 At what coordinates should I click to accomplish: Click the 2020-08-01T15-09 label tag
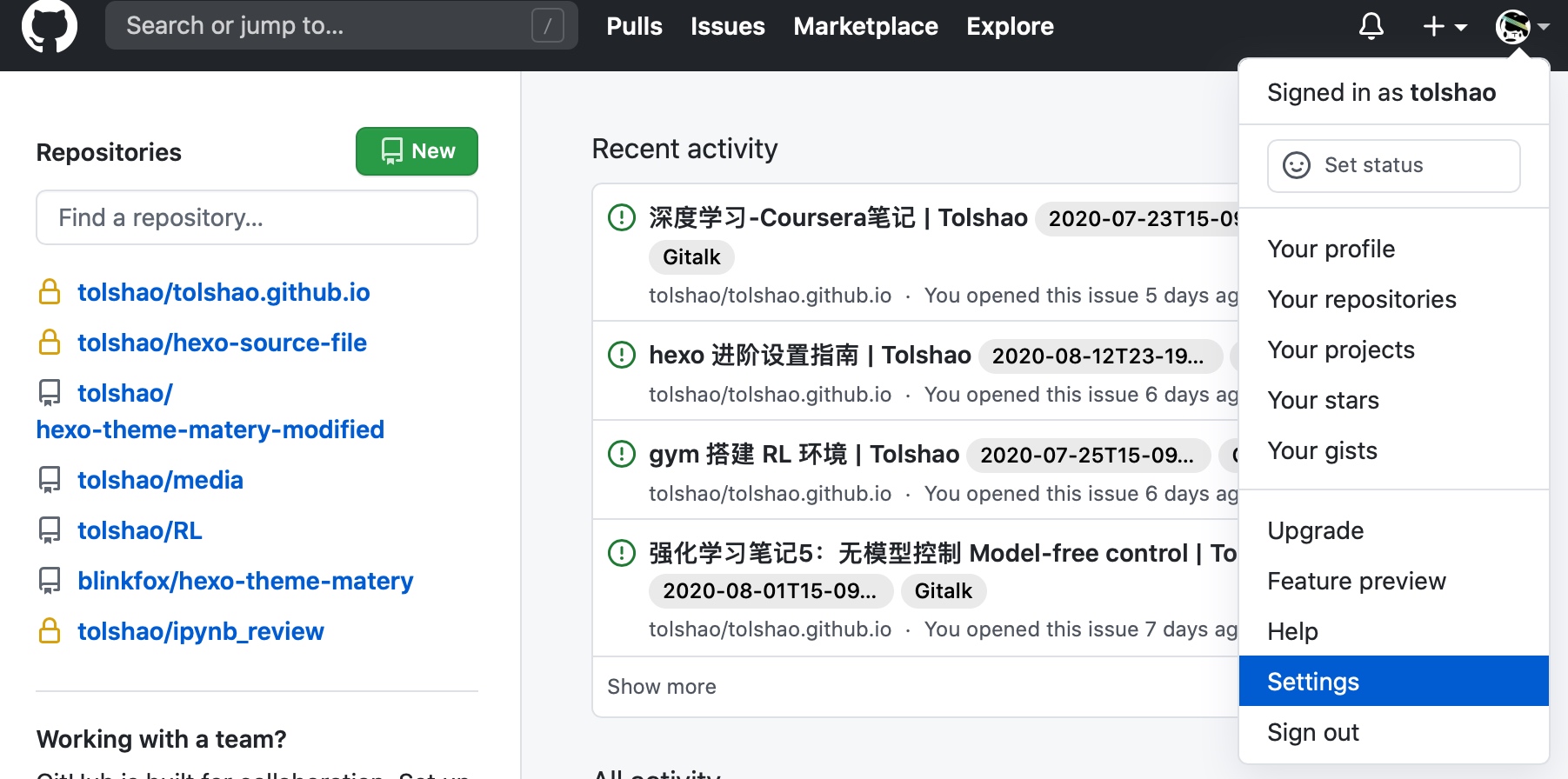(x=771, y=591)
